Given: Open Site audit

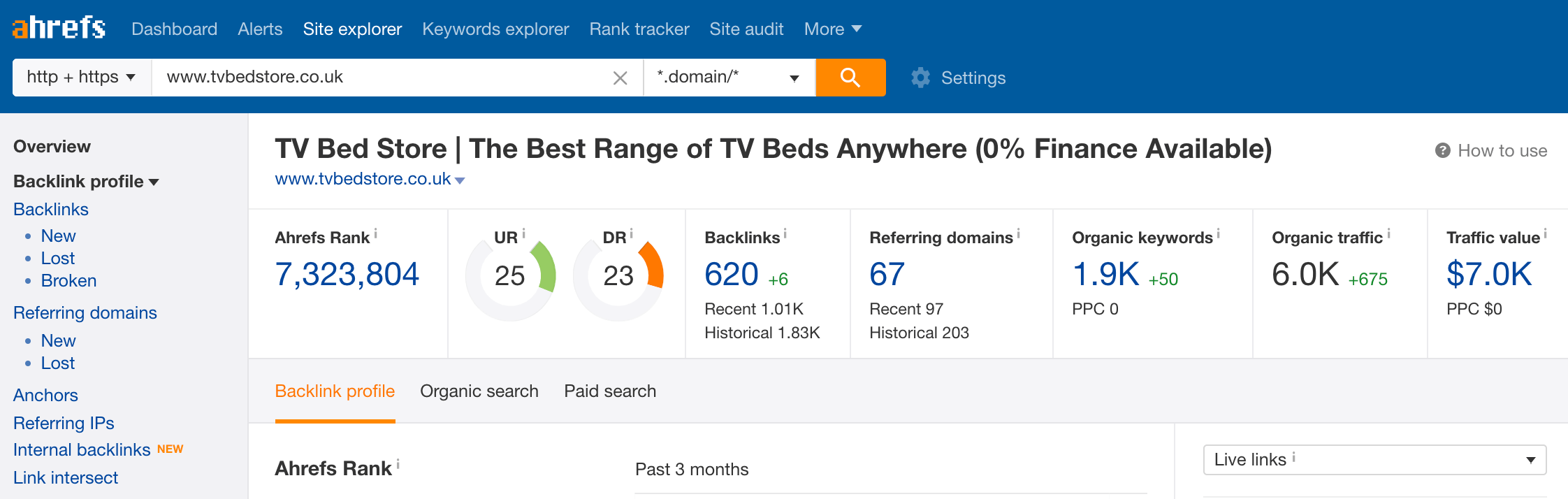Looking at the screenshot, I should coord(746,29).
